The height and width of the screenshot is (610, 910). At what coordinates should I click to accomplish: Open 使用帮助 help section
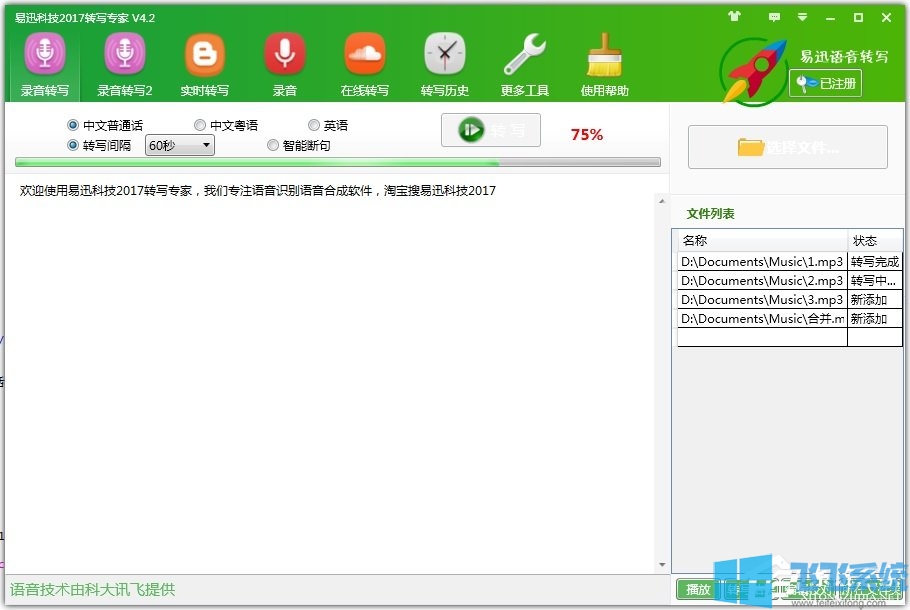(x=604, y=62)
